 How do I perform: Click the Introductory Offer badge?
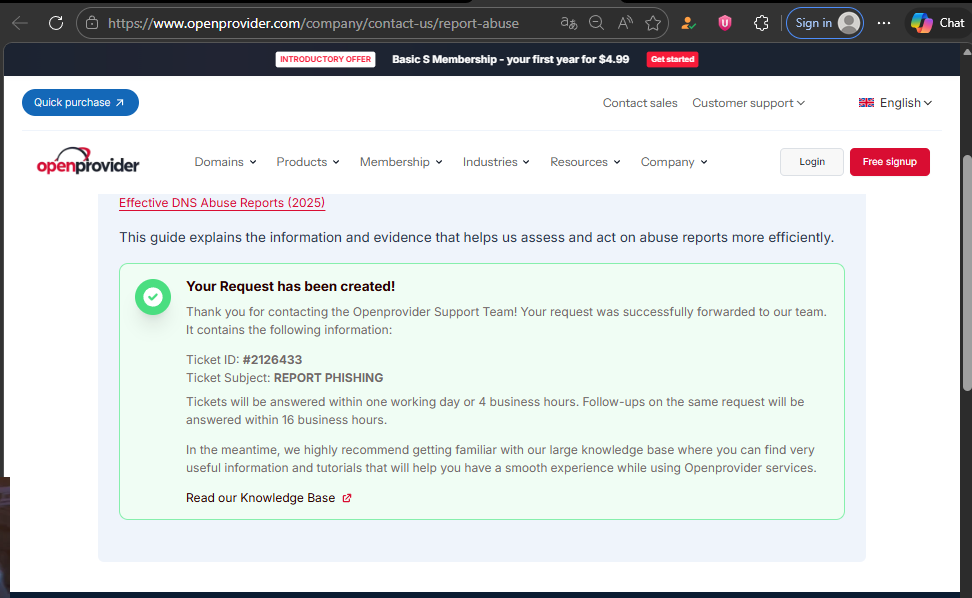(325, 59)
